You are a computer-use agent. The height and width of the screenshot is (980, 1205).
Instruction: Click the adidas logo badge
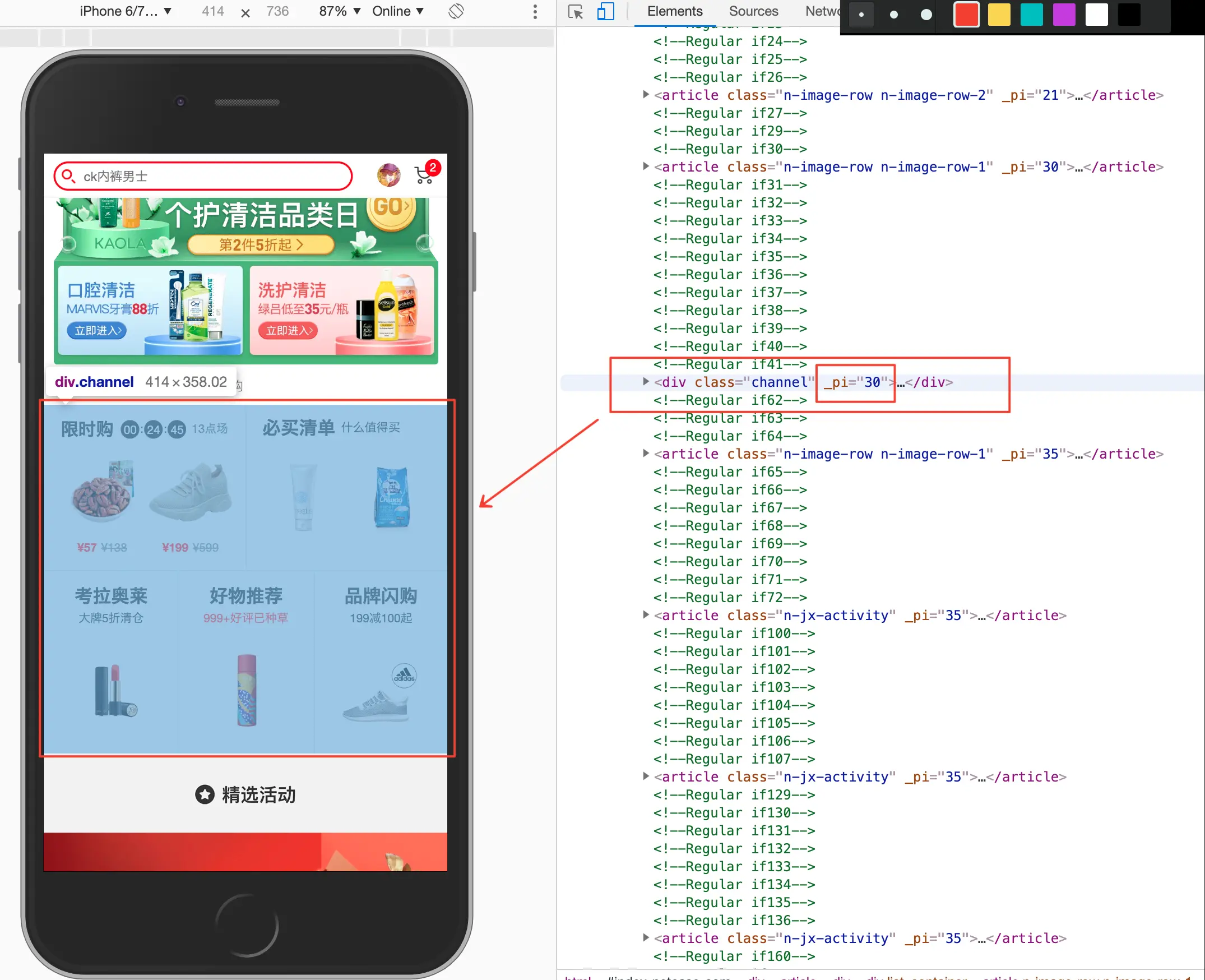(x=404, y=676)
